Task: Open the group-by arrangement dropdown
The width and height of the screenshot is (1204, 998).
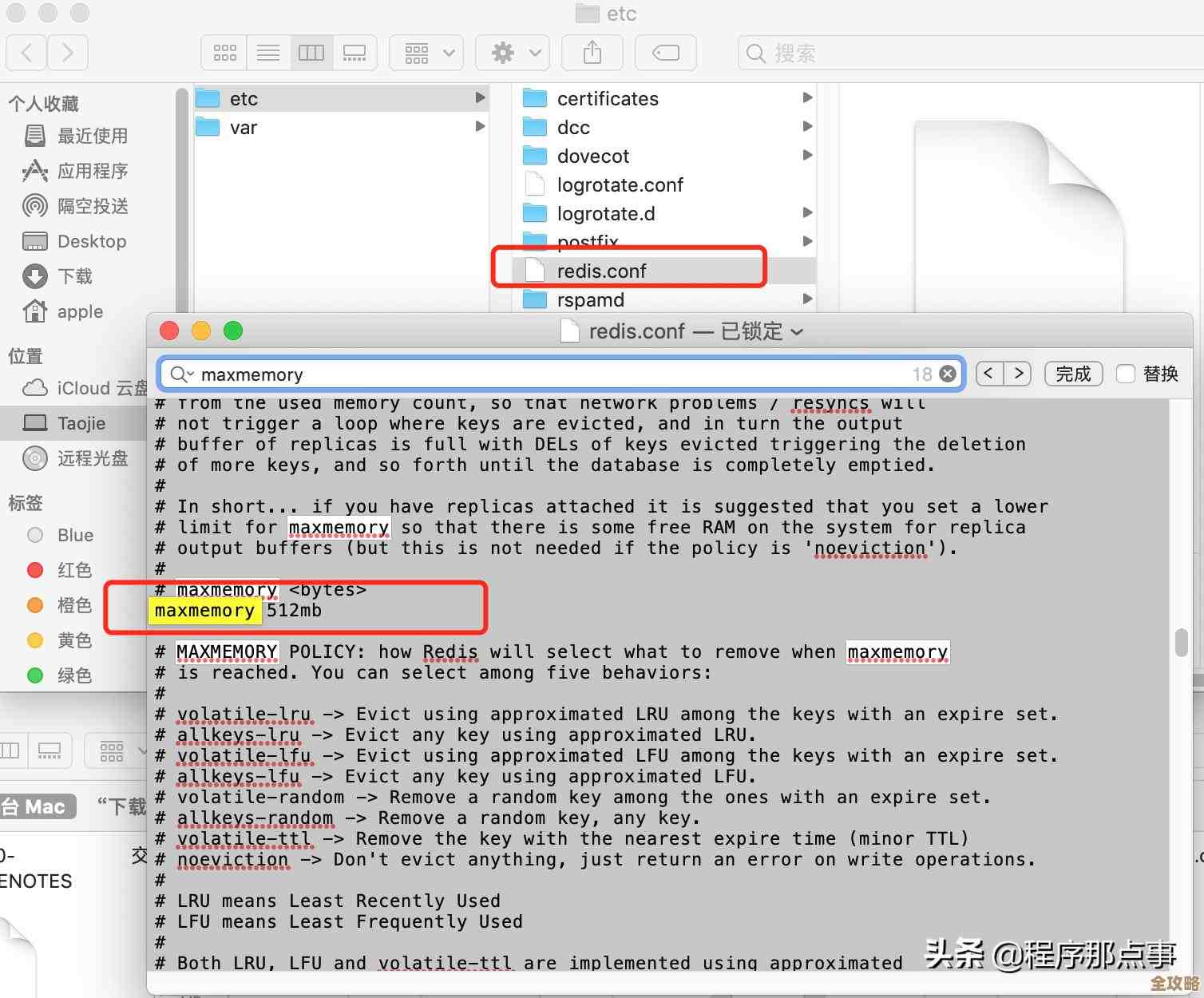Action: pos(426,53)
